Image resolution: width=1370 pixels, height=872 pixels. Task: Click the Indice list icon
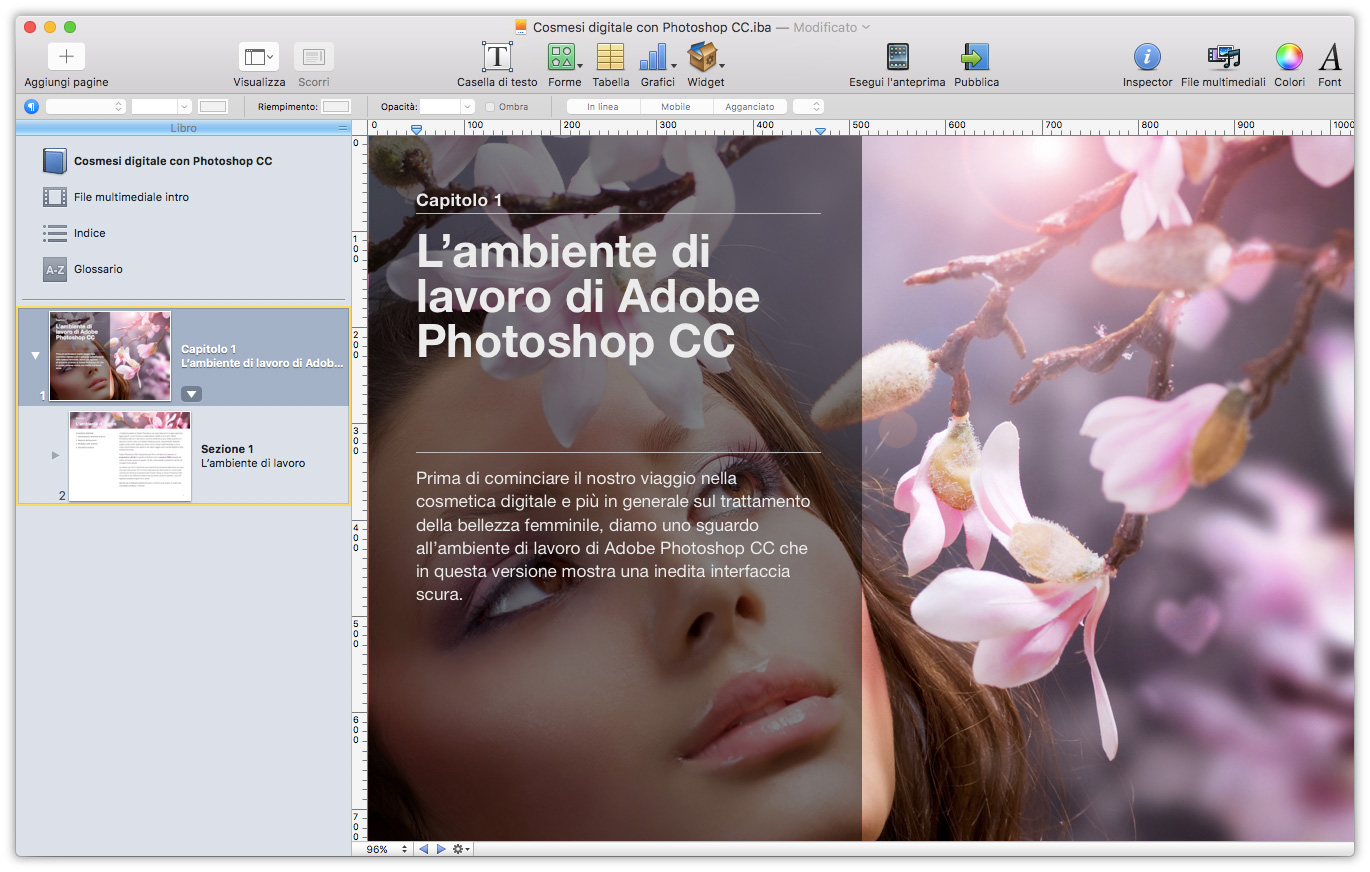(x=55, y=233)
